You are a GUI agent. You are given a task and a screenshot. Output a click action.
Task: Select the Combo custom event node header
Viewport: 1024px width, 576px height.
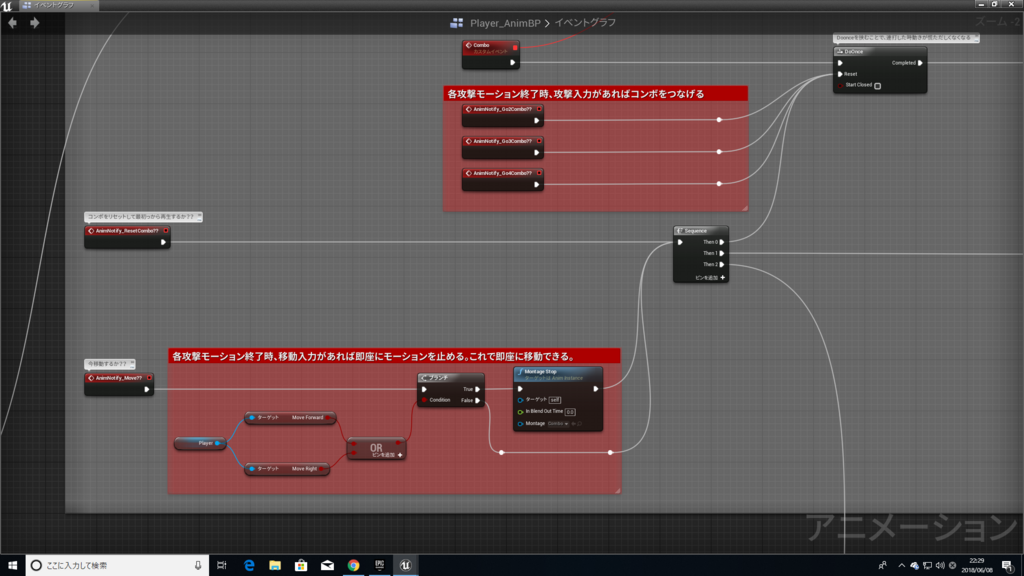pyautogui.click(x=490, y=48)
